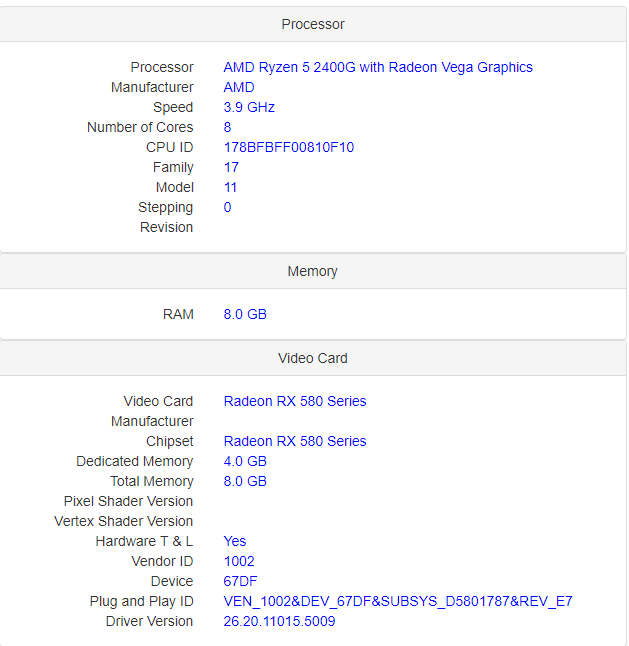Click the 'Stepping' label
This screenshot has width=629, height=646.
pyautogui.click(x=166, y=207)
